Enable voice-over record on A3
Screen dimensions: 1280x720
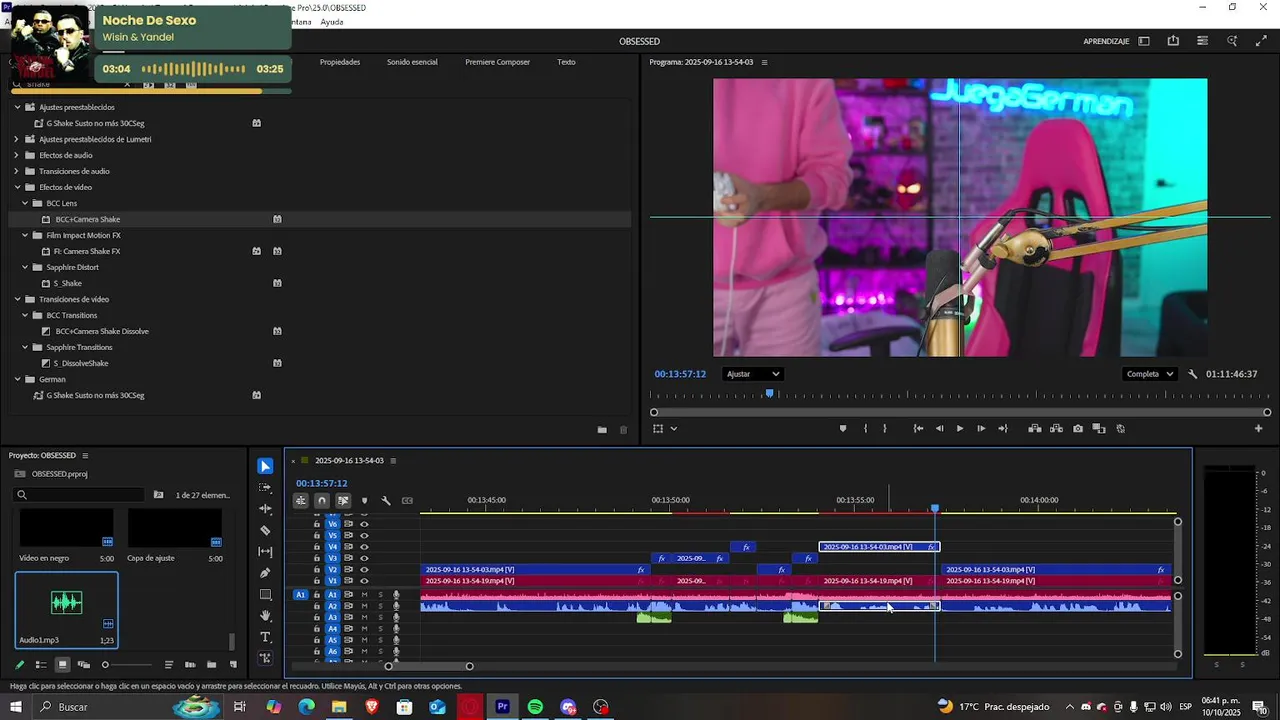tap(396, 618)
